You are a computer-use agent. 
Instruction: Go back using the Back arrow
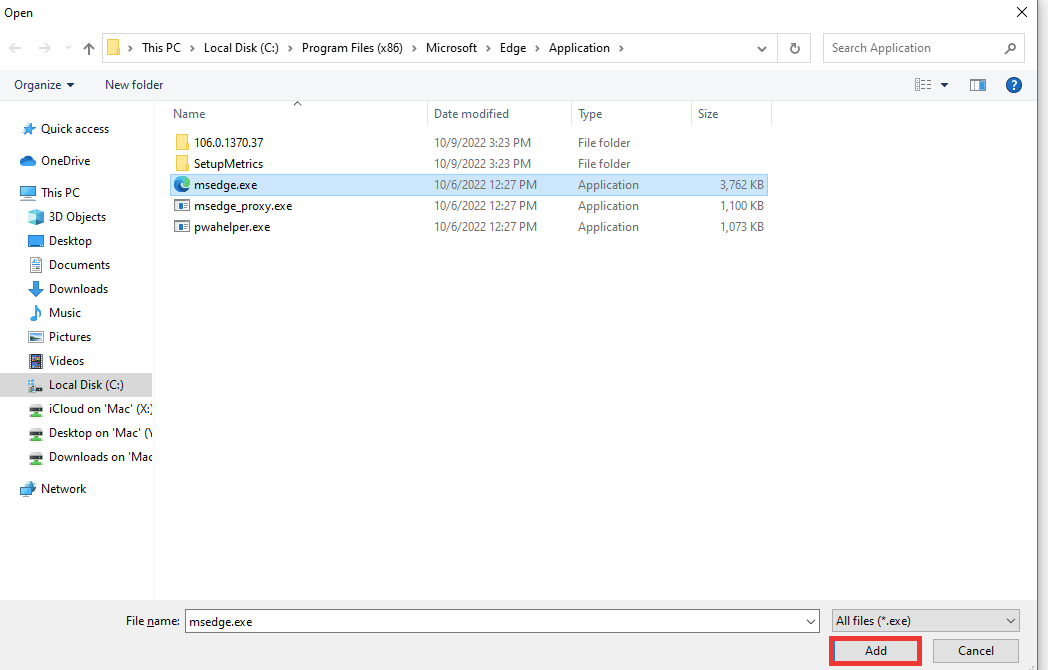15,48
